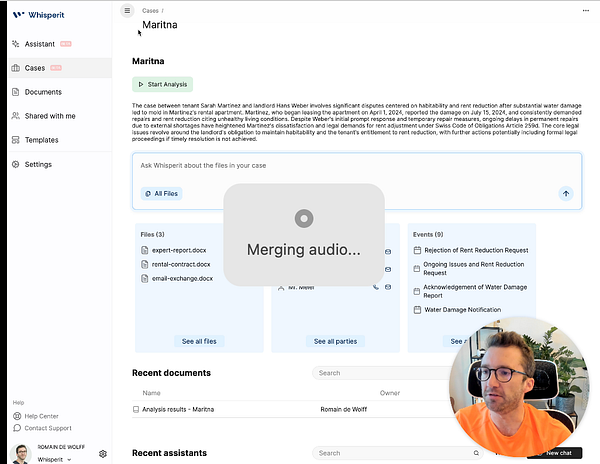Open Help Center link
This screenshot has height=464, width=600.
36,416
